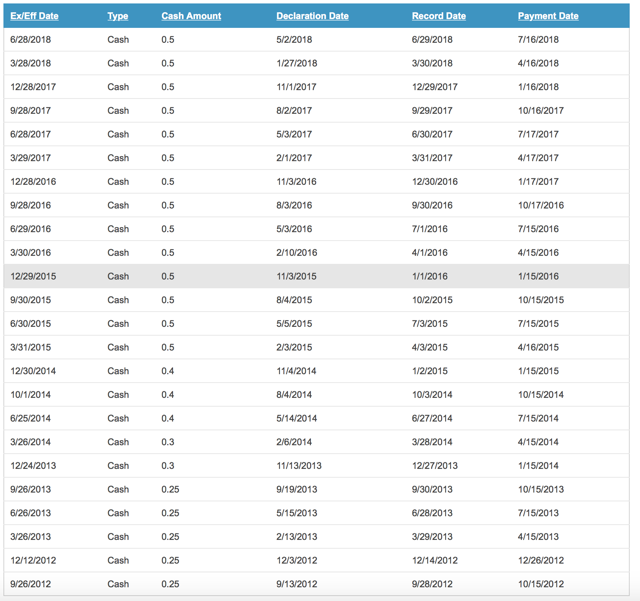Sort by the Ex/Eff Date column header
Screen dimensions: 640x601
tap(34, 16)
